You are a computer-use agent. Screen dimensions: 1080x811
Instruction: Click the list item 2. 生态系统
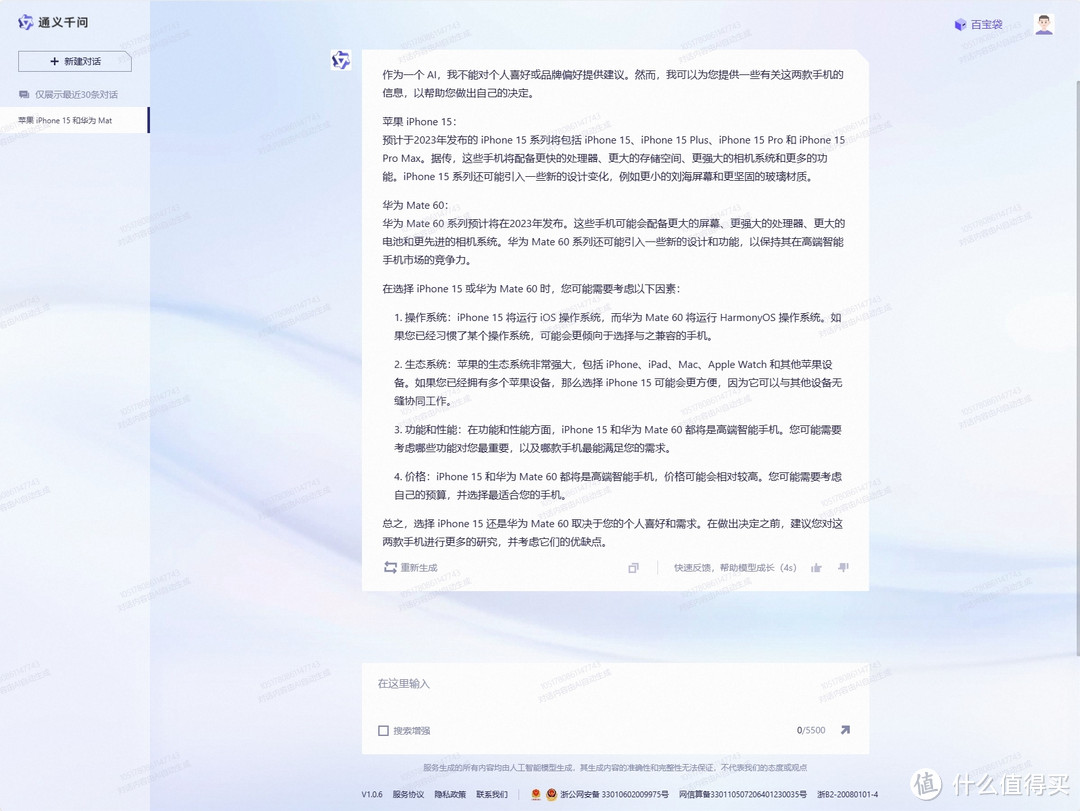click(x=618, y=382)
